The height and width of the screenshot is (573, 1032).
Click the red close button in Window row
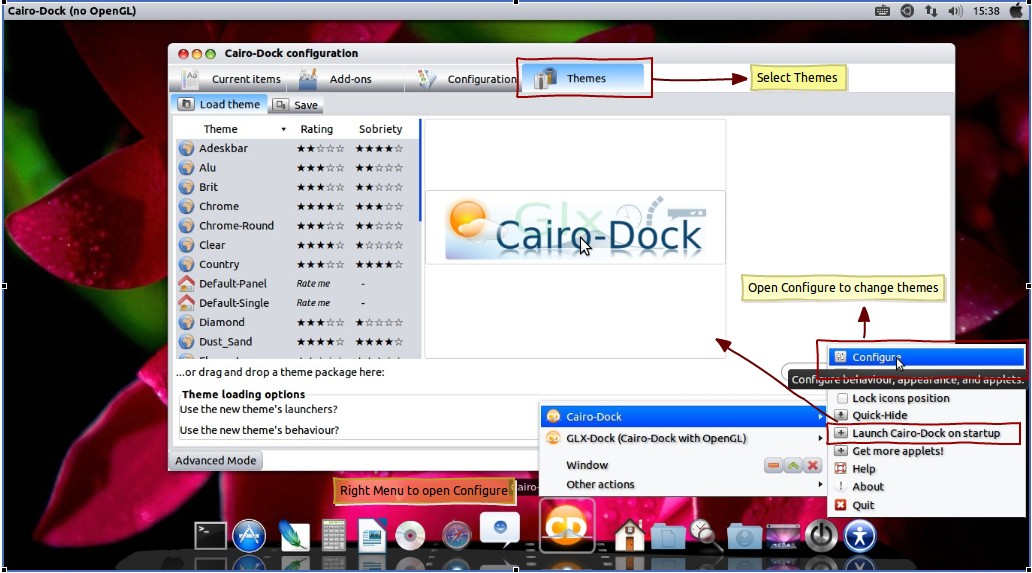click(x=813, y=466)
